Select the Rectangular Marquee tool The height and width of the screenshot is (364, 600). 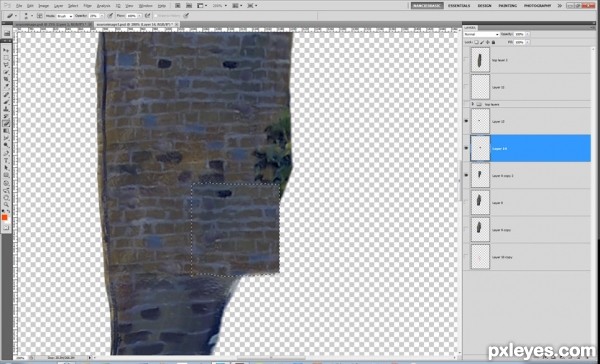pos(6,57)
